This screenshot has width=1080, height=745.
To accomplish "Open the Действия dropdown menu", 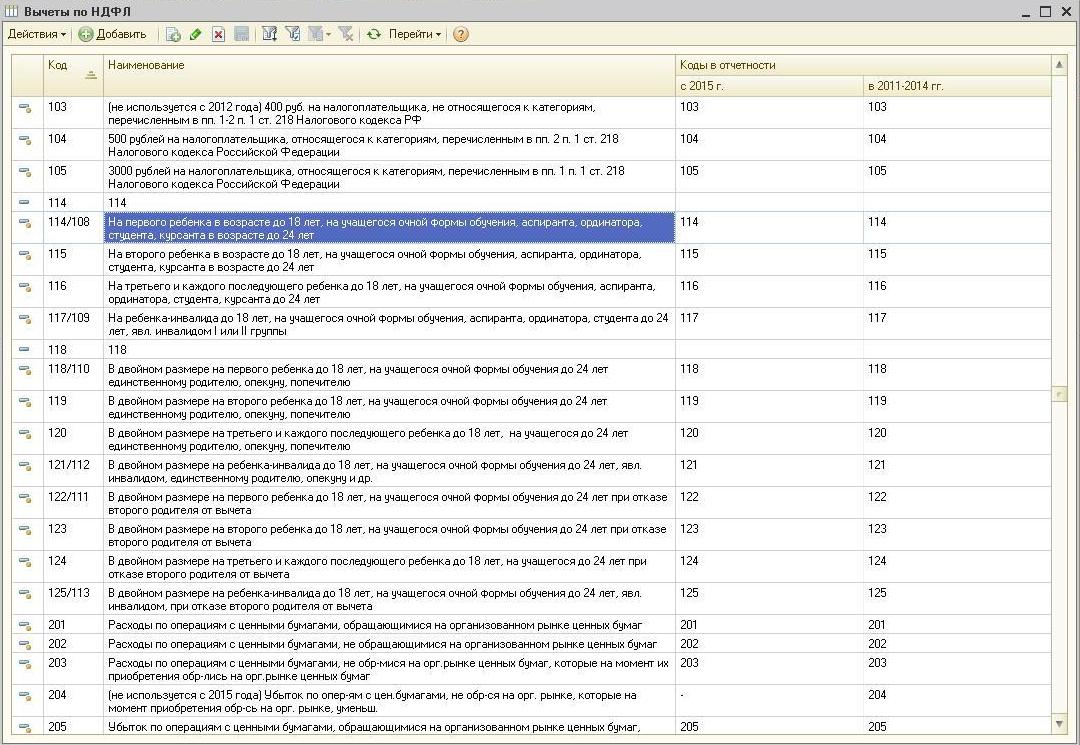I will tap(36, 34).
